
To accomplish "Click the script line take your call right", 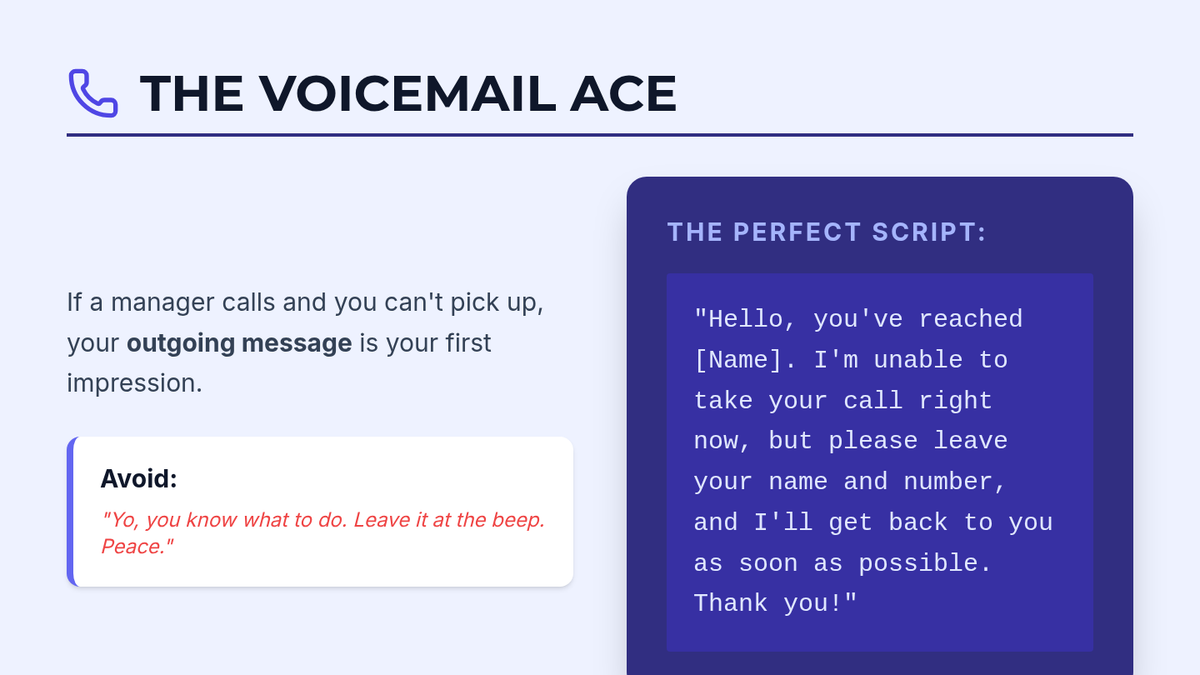I will coord(842,400).
